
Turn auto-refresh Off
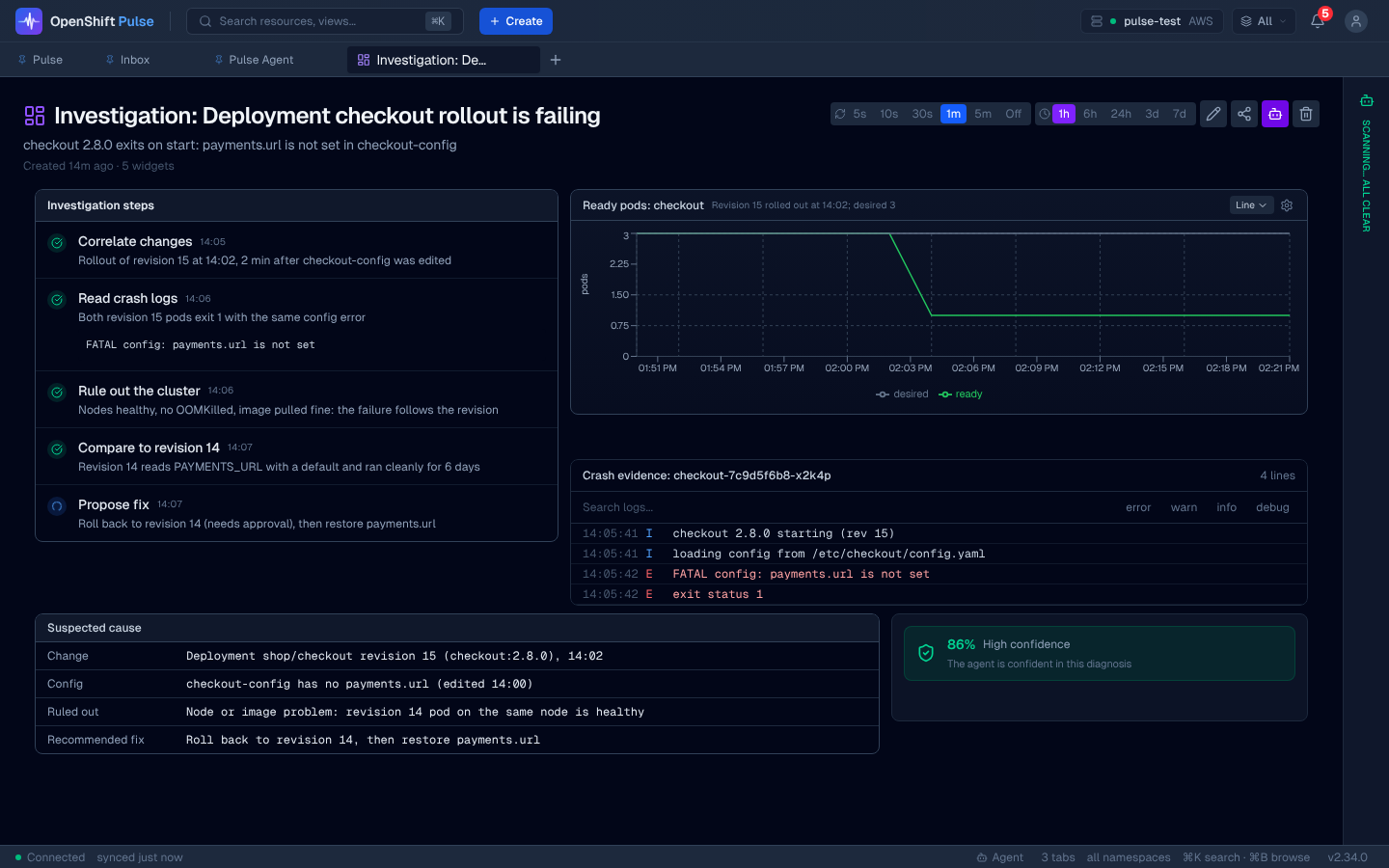click(x=1013, y=114)
